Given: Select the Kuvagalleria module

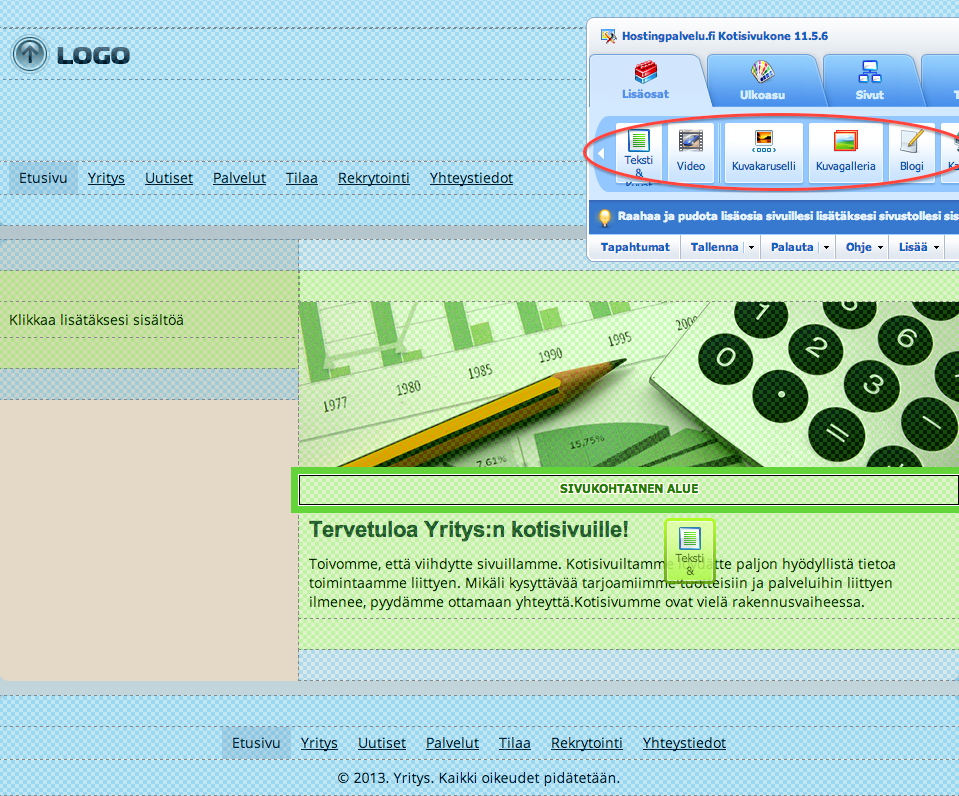Looking at the screenshot, I should 845,153.
